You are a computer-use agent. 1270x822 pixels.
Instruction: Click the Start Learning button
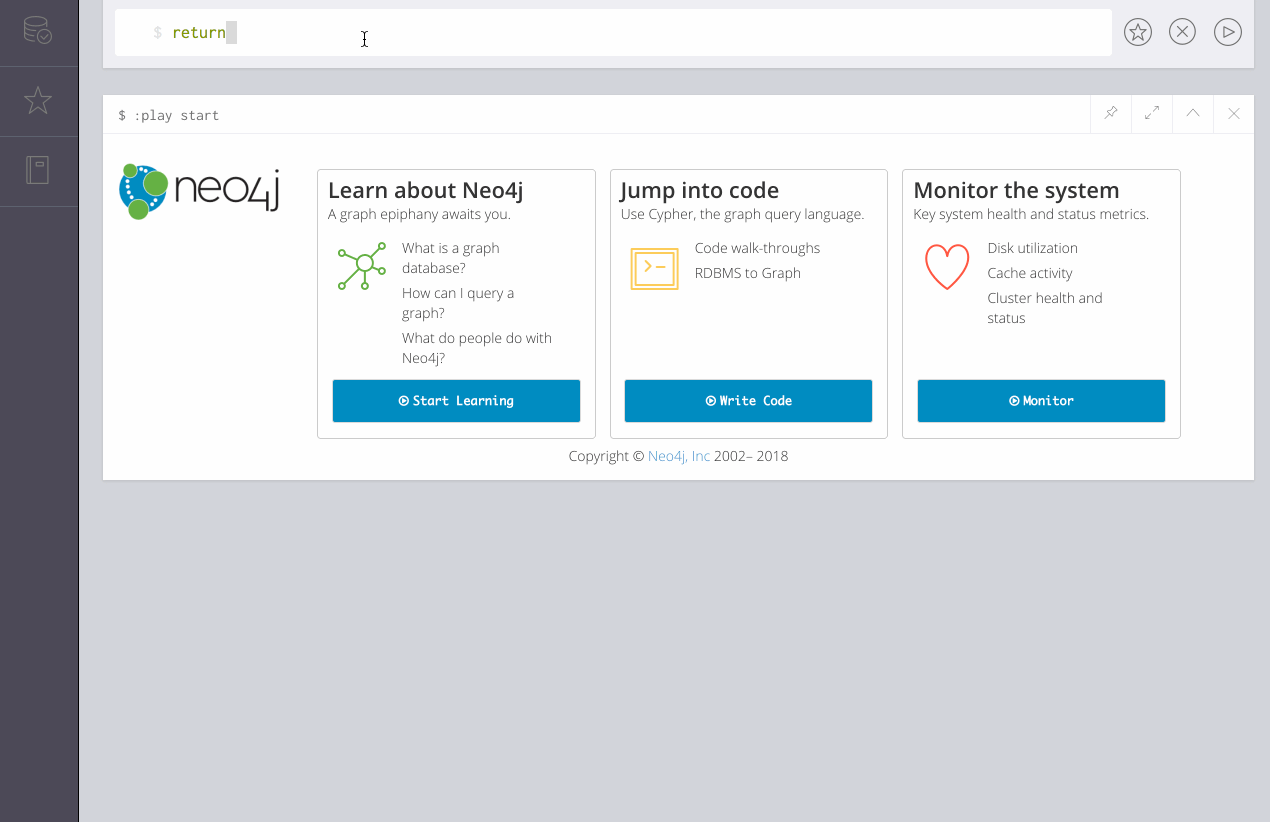[456, 401]
